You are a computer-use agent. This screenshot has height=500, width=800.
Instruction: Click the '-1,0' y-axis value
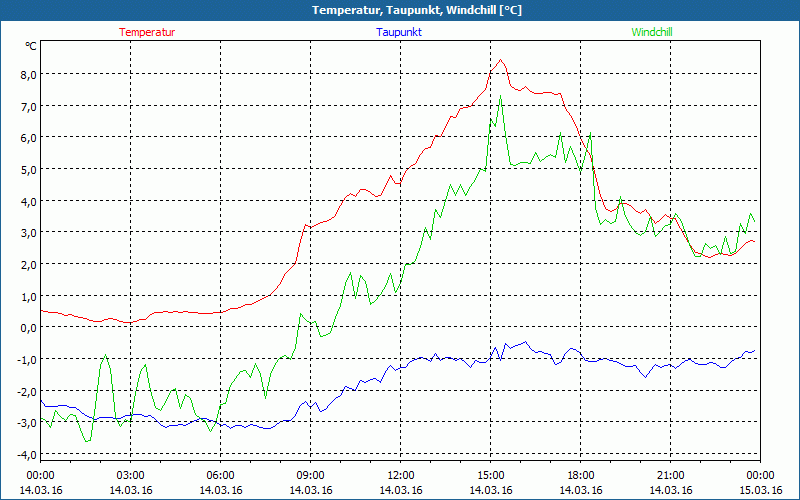[x=28, y=359]
